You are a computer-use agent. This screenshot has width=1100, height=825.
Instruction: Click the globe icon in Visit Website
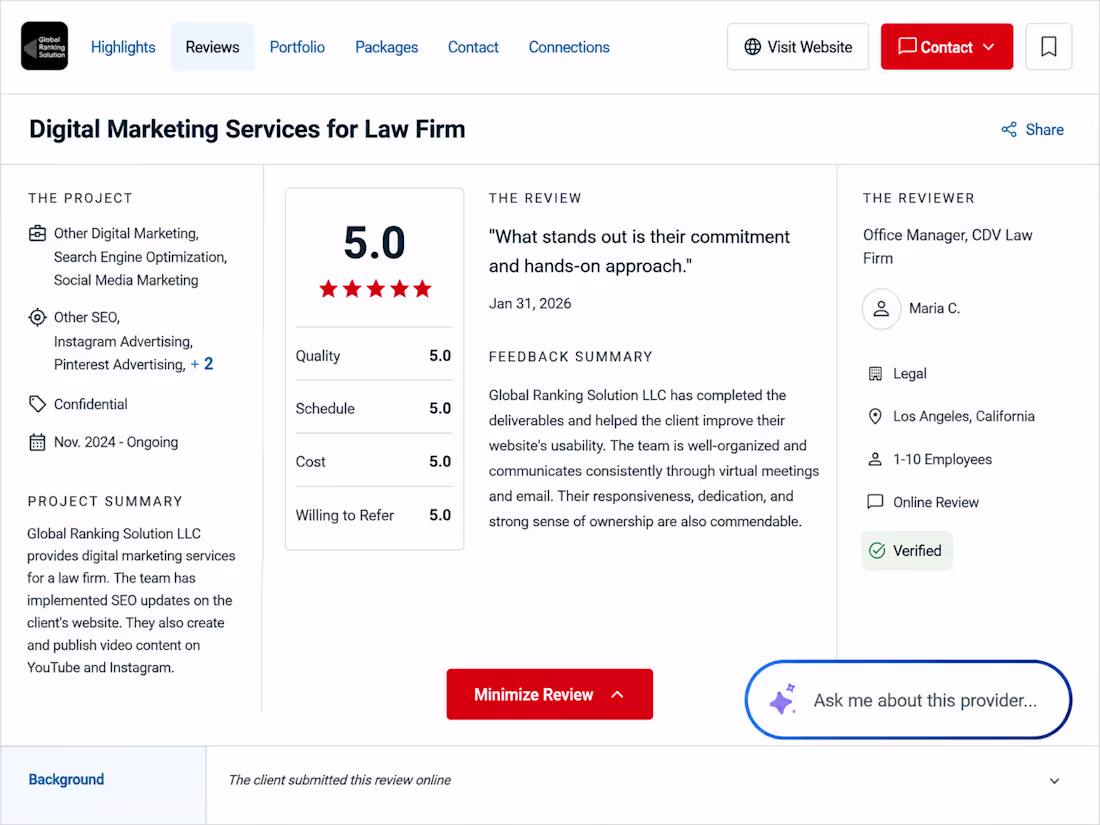coord(752,47)
